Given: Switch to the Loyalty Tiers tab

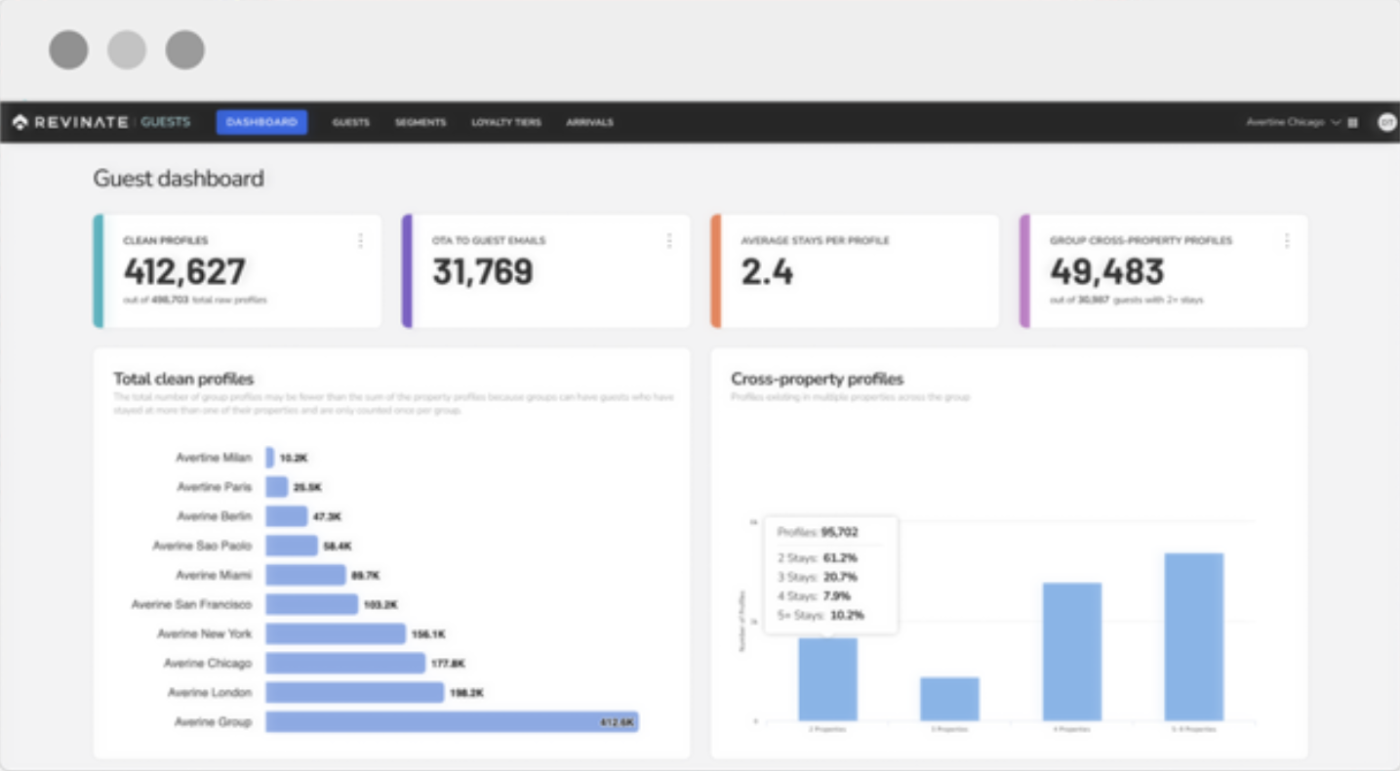Looking at the screenshot, I should 506,122.
